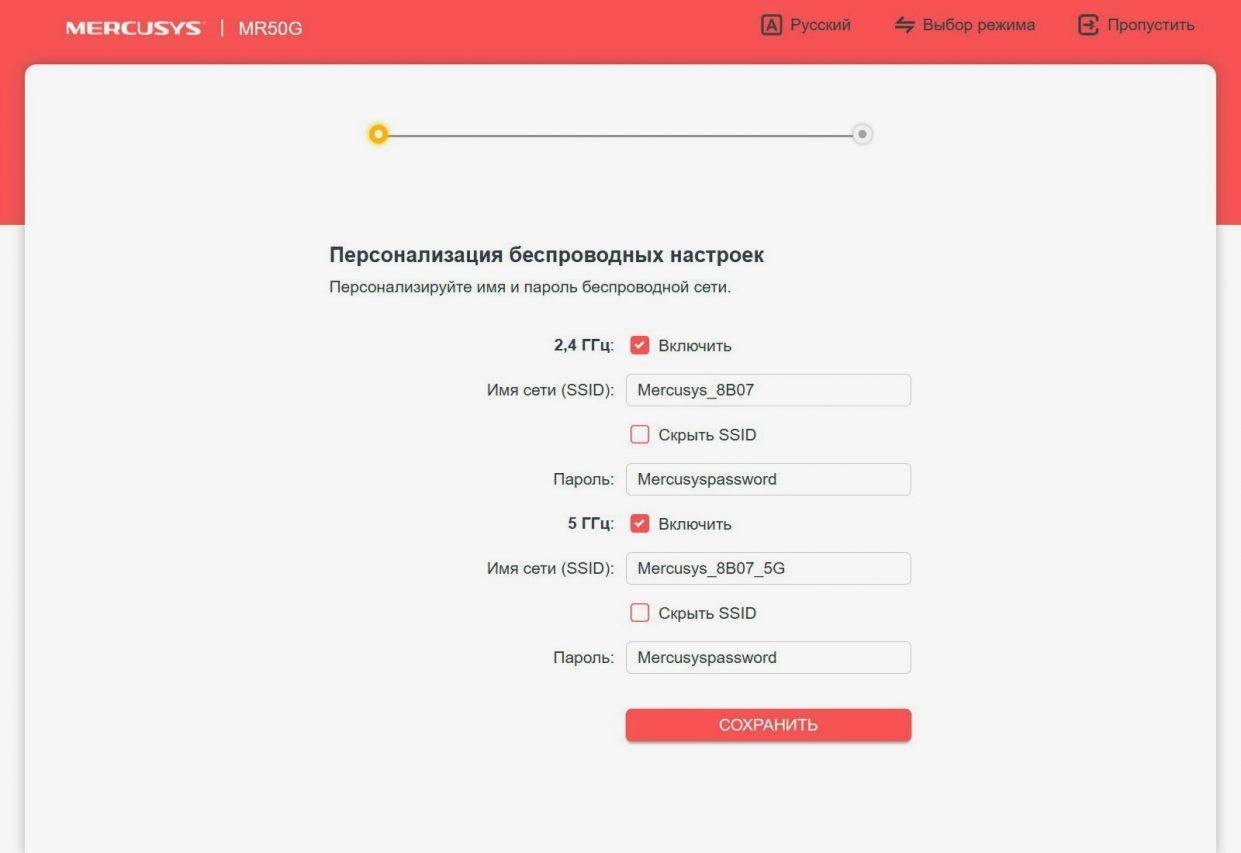This screenshot has width=1241, height=853.
Task: Disable the 5 ГГц network checkbox
Action: point(640,524)
